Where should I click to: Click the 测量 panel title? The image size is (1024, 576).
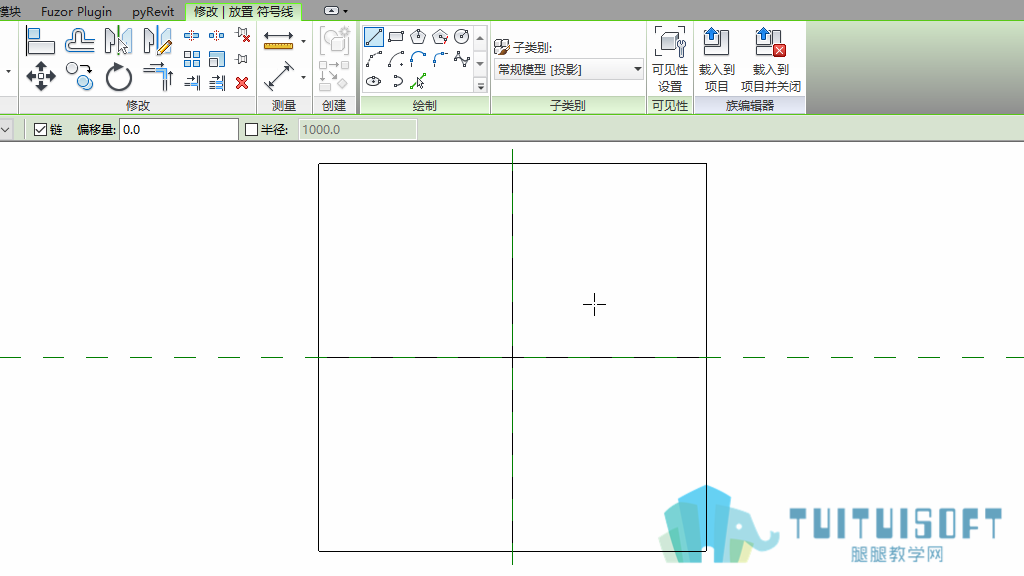click(284, 105)
